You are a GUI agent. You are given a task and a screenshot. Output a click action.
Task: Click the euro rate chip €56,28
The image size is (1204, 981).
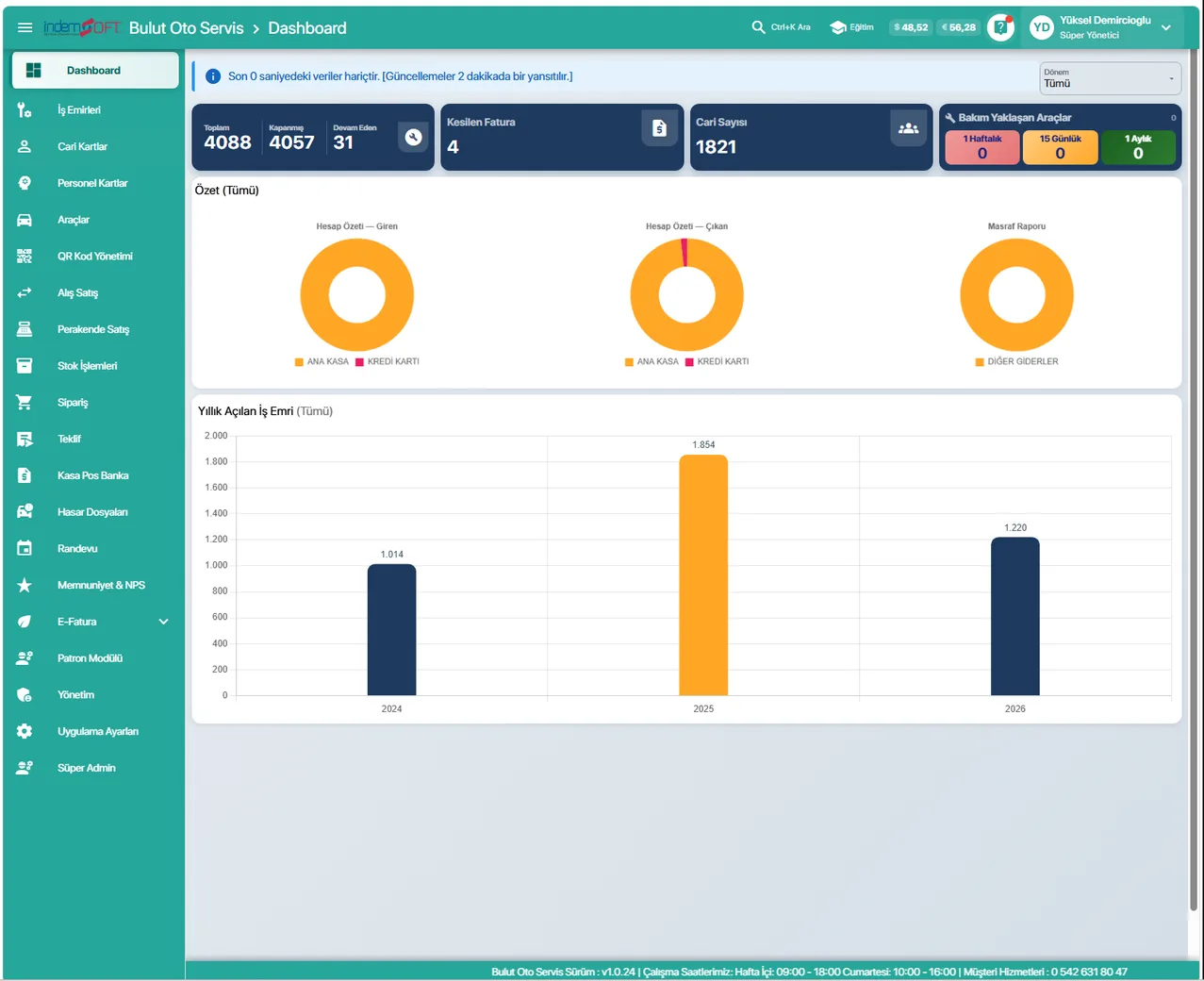(x=959, y=27)
